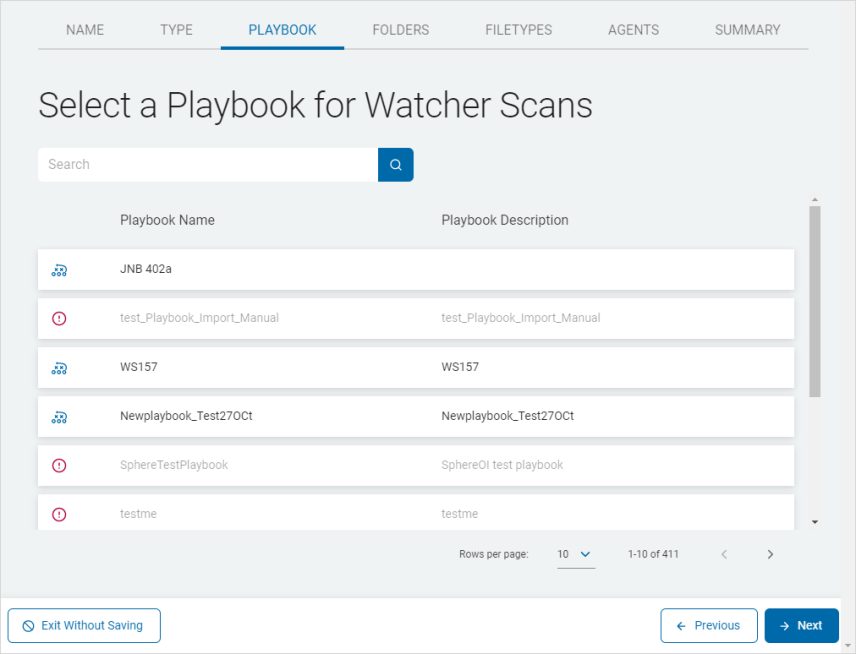This screenshot has height=654, width=856.
Task: Click the scroll down arrow of the list
Action: click(814, 521)
